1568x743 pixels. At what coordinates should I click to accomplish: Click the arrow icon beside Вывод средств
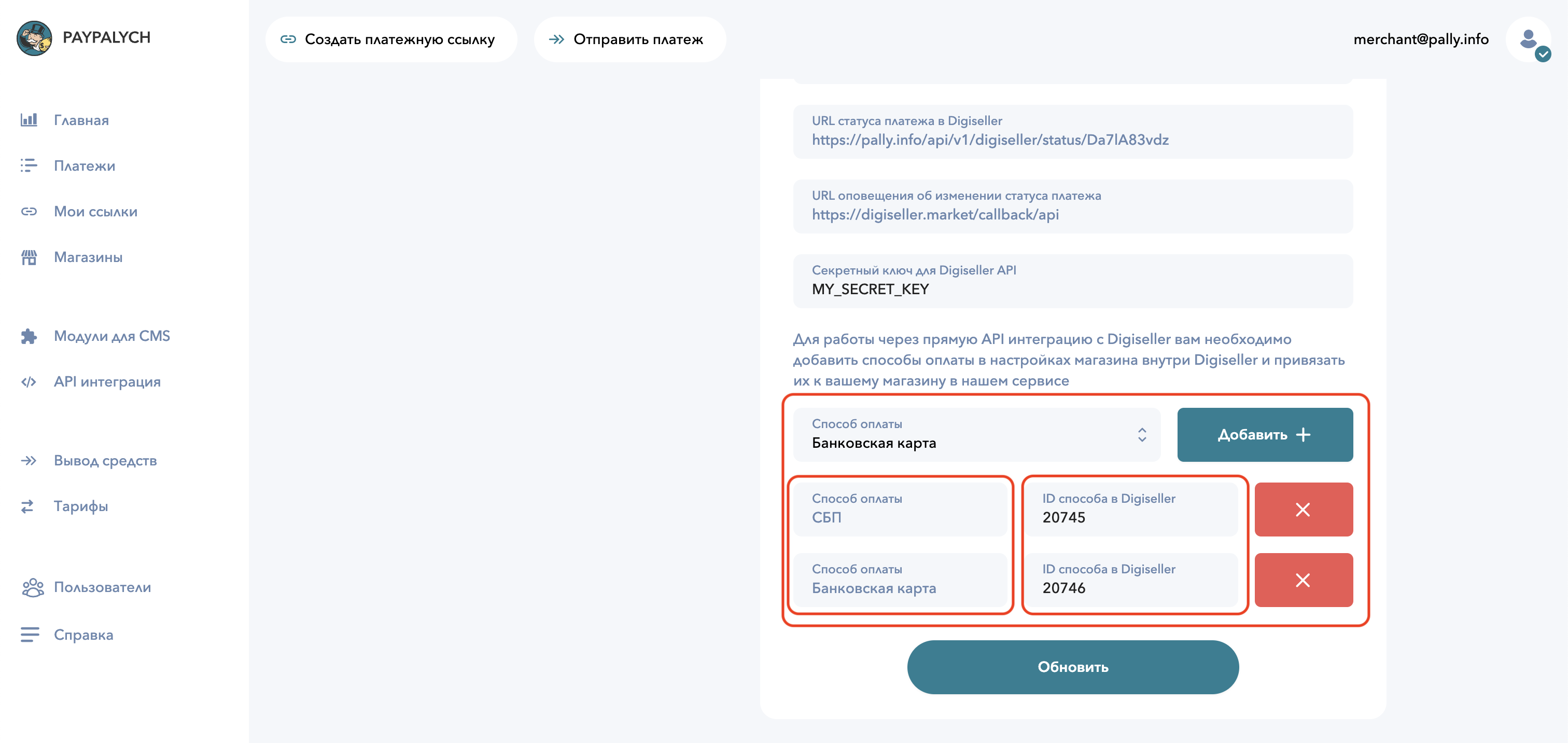tap(29, 460)
